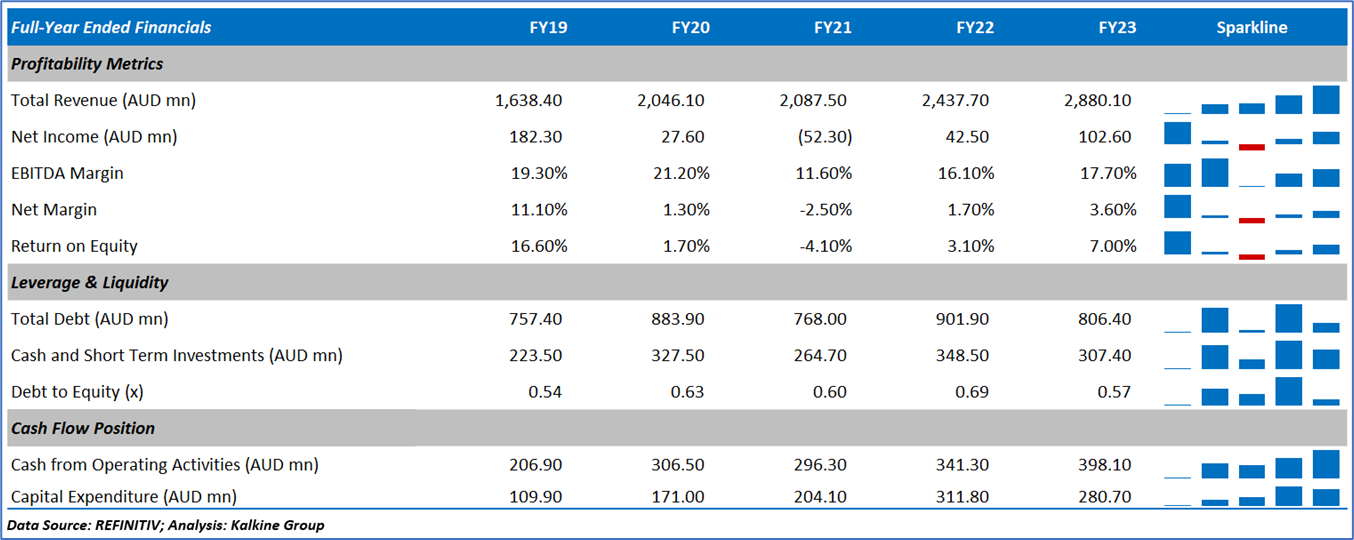Click the Data Source REFINITIV footnote
The height and width of the screenshot is (540, 1354).
pos(166,525)
